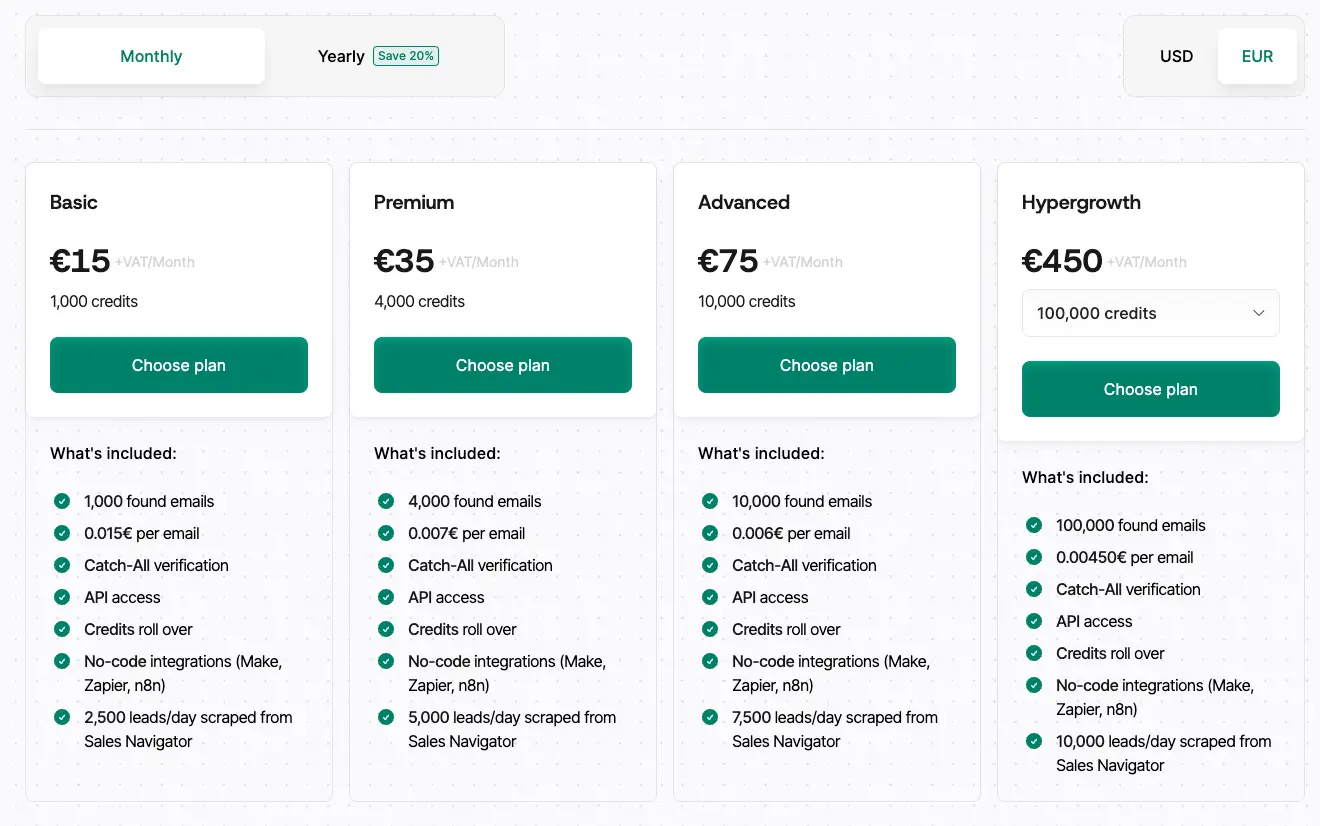Click checkmark icon next to 0.007€ per email

point(386,533)
